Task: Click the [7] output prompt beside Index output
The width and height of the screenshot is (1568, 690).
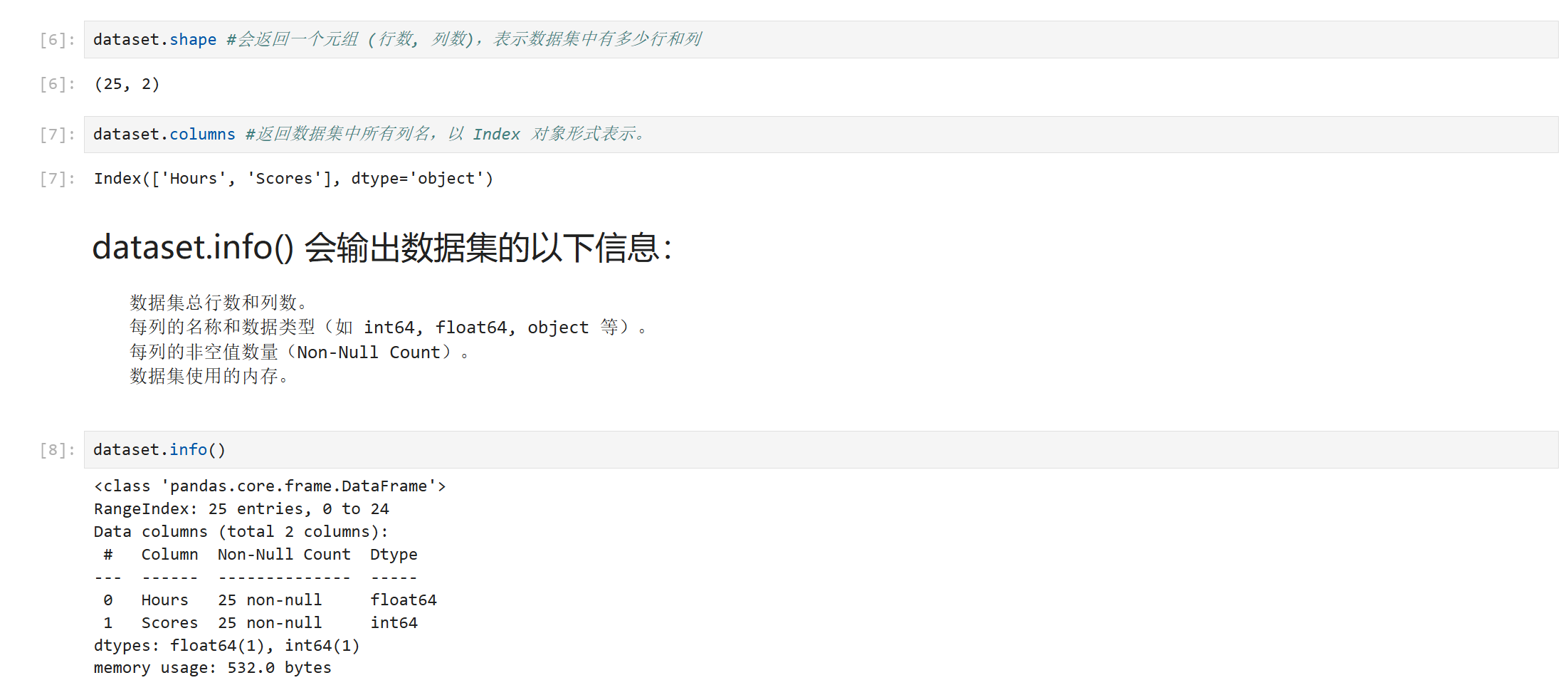Action: pyautogui.click(x=57, y=178)
